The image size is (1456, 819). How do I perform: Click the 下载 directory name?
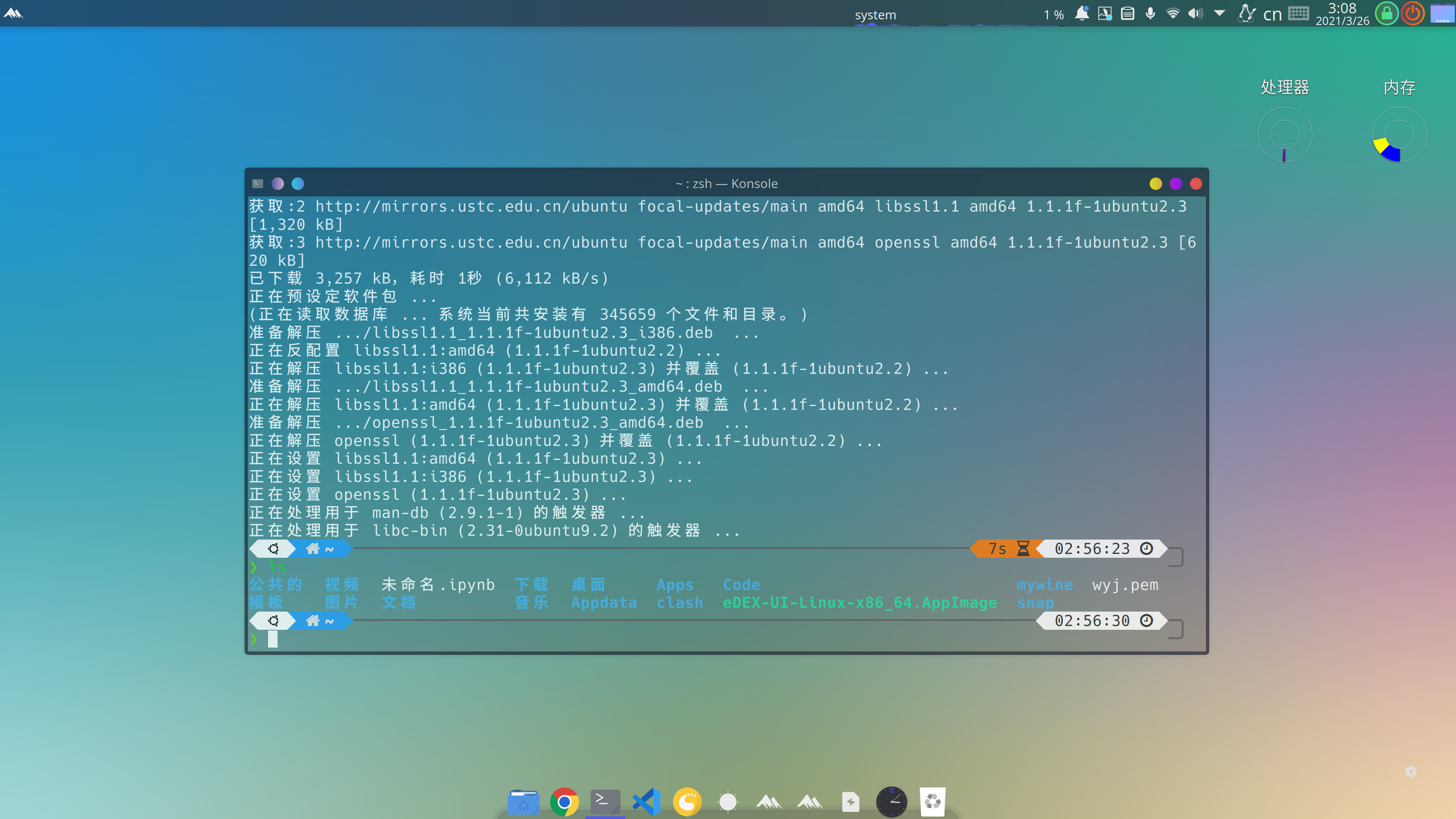[x=531, y=584]
